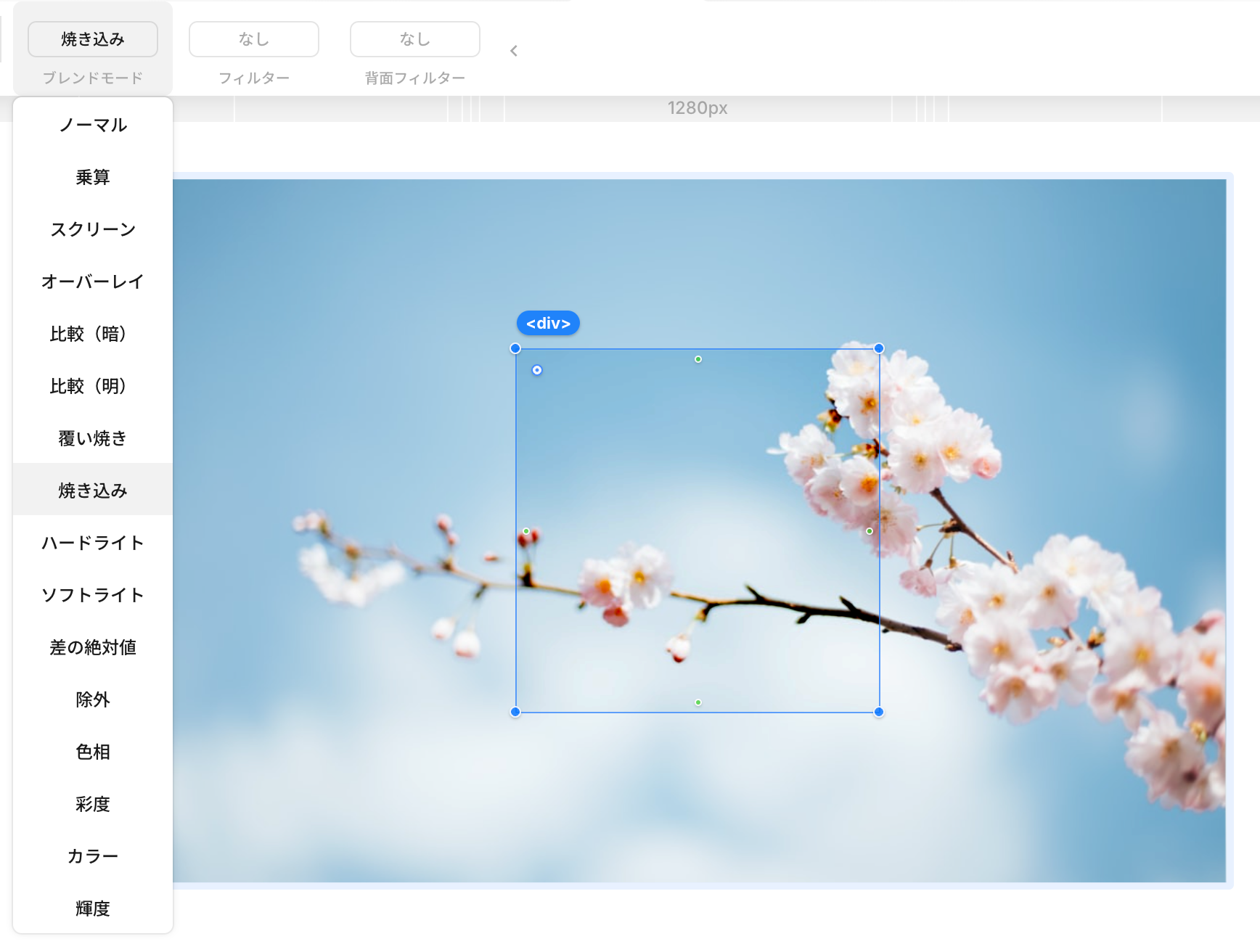The image size is (1260, 952).
Task: Choose オーバーレイ blend mode
Action: pos(93,282)
